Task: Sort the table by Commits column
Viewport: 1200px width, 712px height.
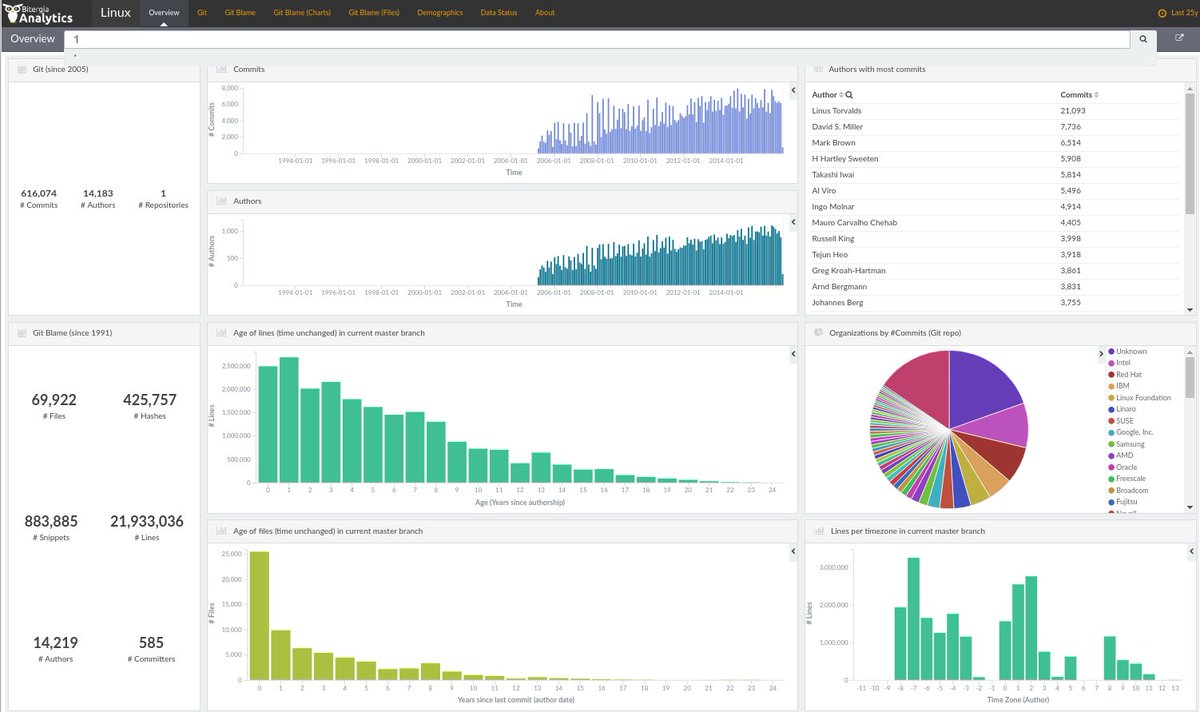Action: (1096, 95)
